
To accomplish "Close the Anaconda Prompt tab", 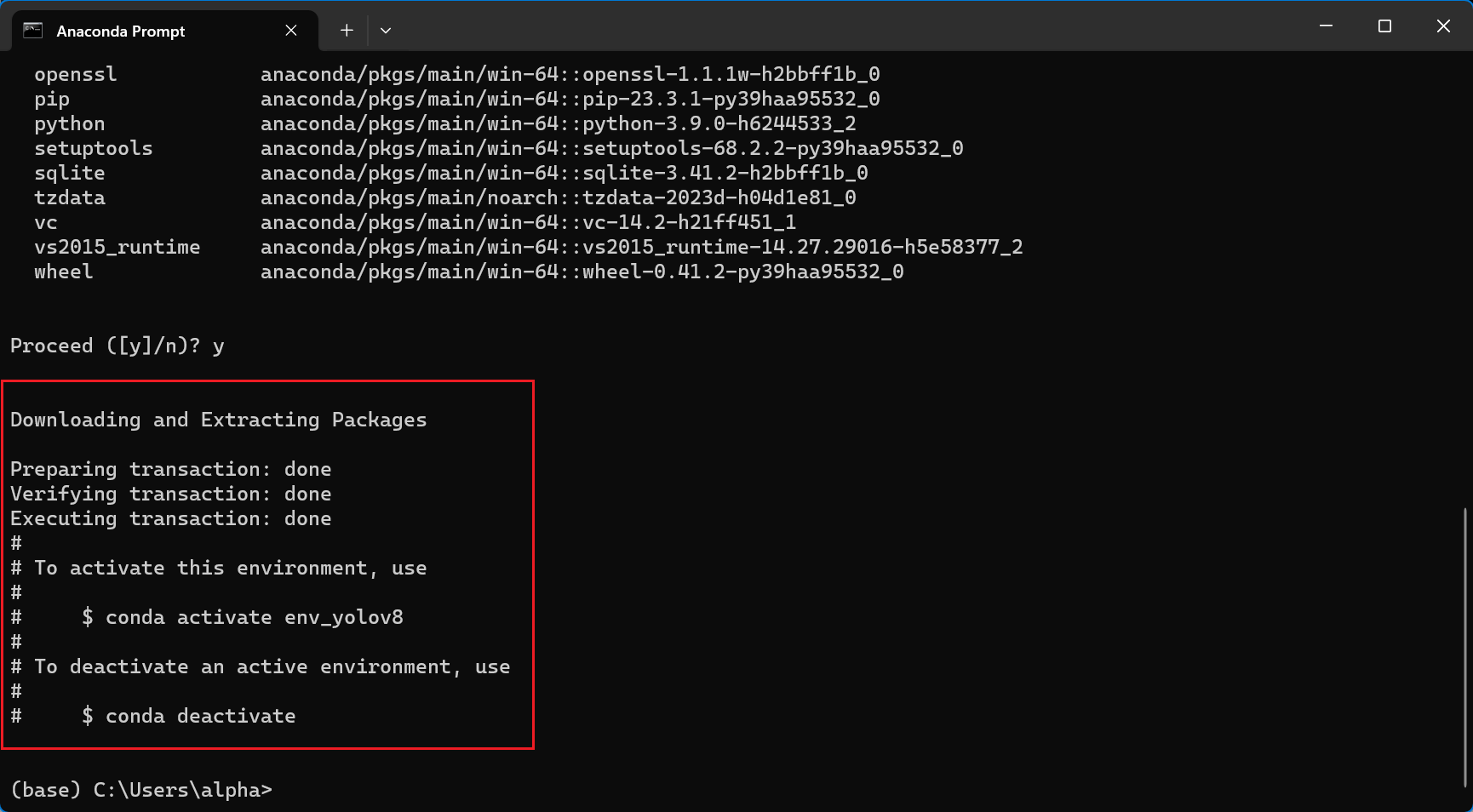I will (x=291, y=31).
